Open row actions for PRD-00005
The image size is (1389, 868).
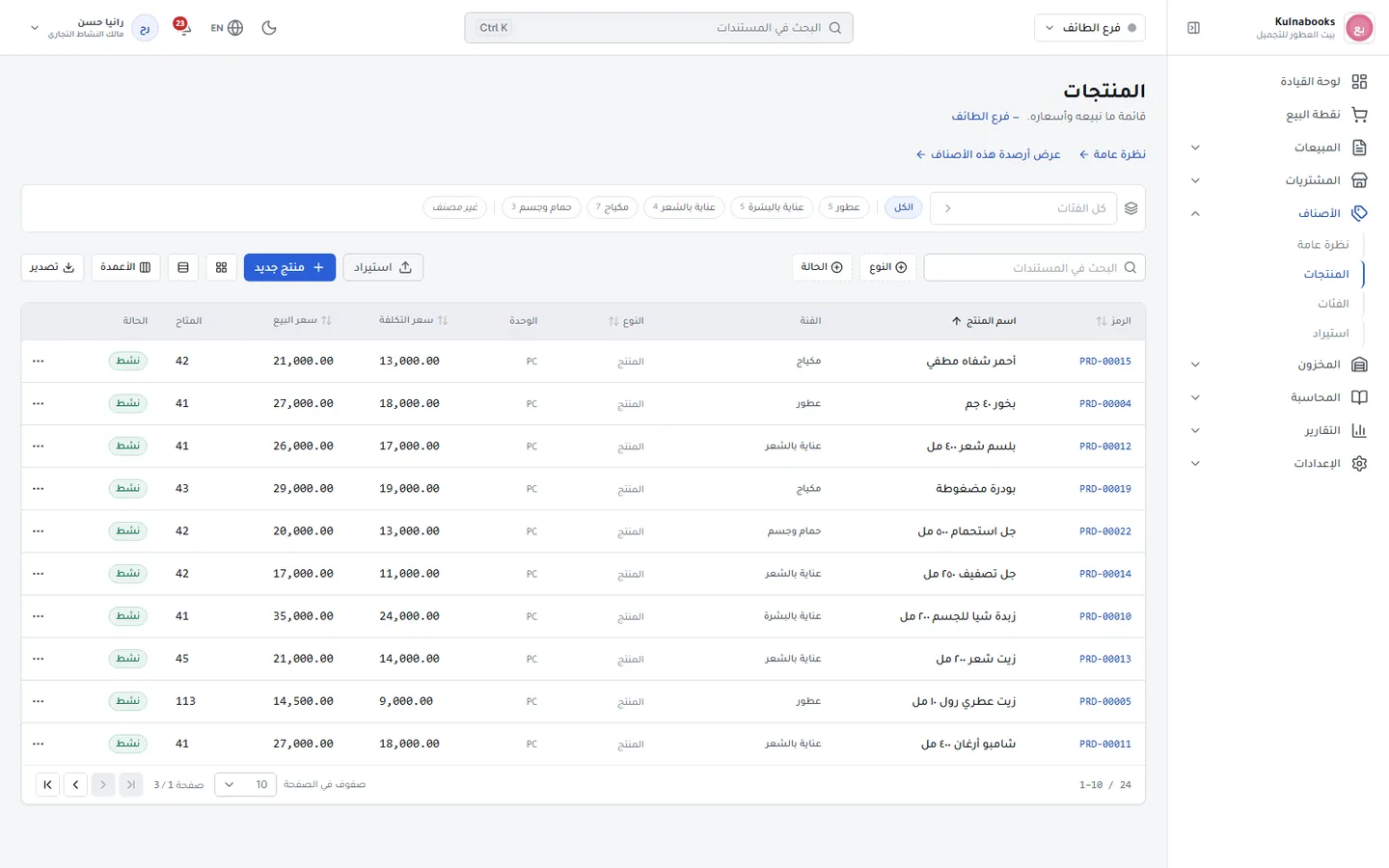point(39,701)
